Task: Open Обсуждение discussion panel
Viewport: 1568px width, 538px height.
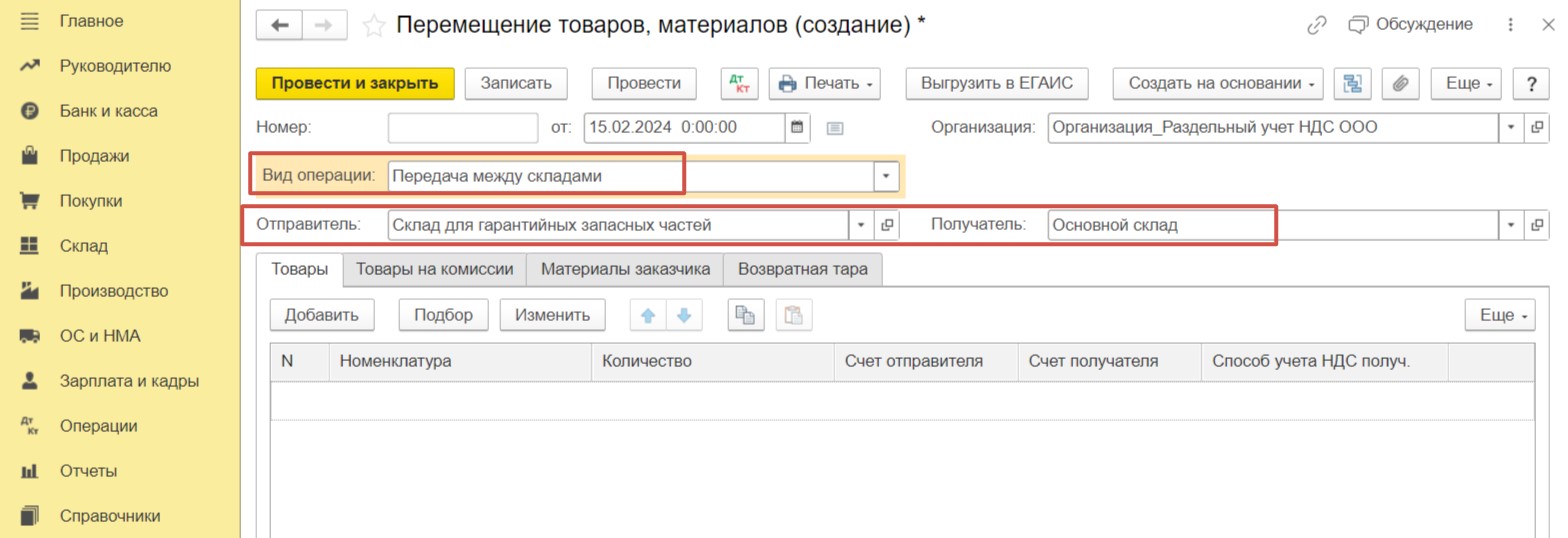Action: pyautogui.click(x=1410, y=25)
